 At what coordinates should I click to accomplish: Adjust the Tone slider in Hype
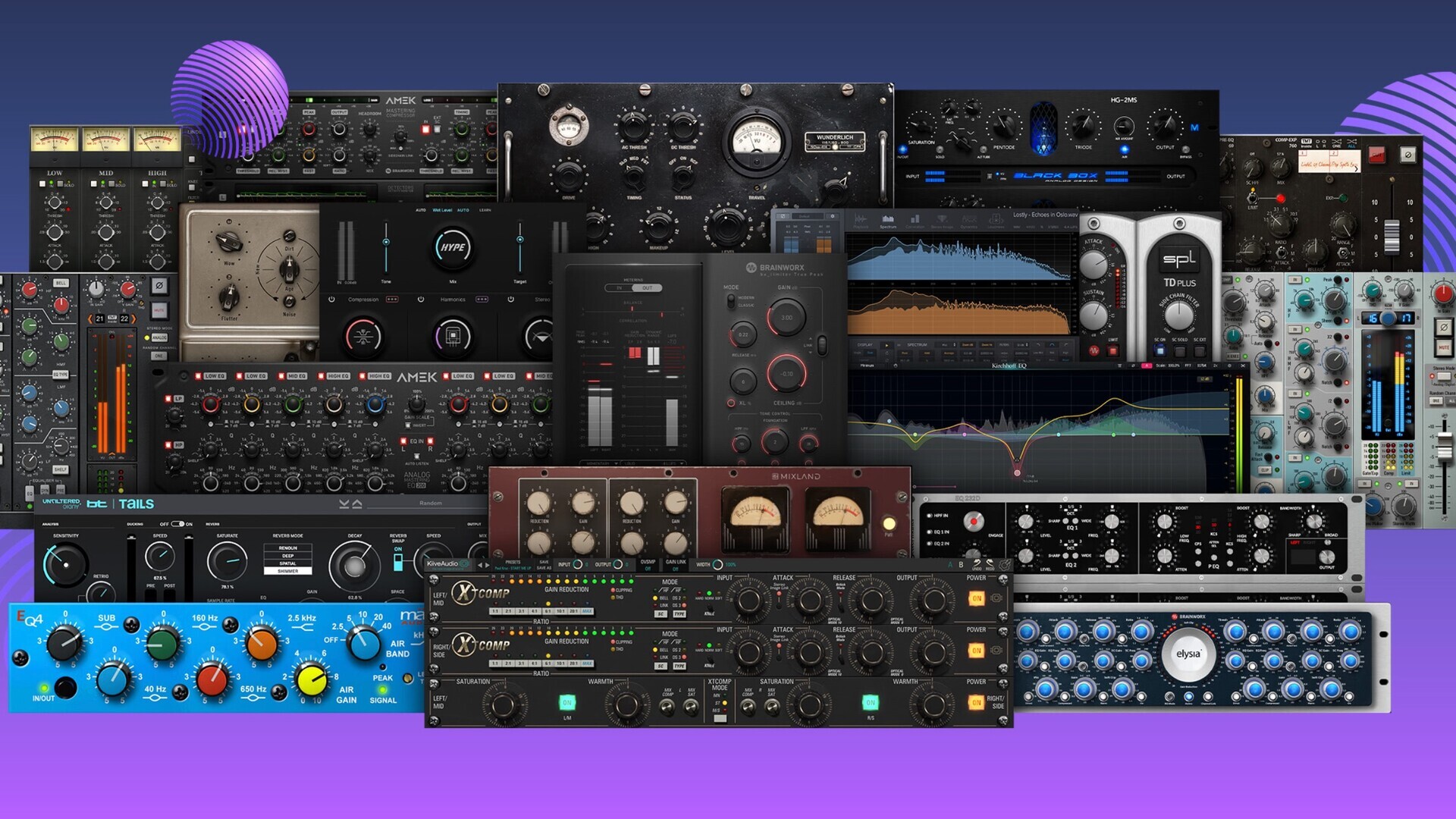tap(386, 242)
